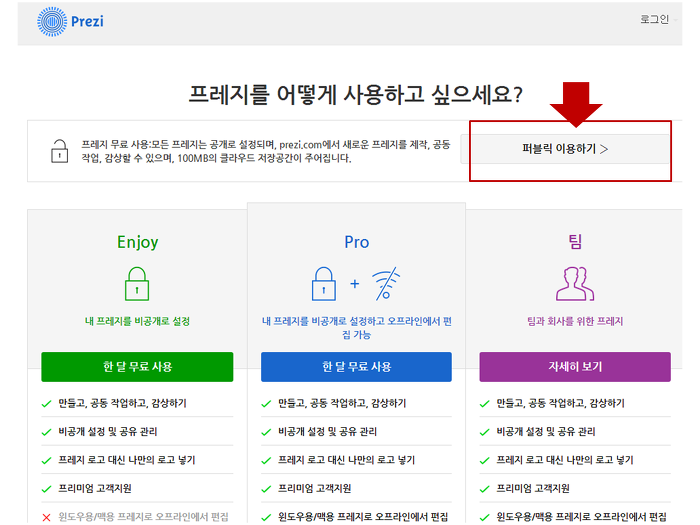Screen dimensions: 700x525
Task: Click the blue plus sign between Pro icons
Action: pos(354,283)
